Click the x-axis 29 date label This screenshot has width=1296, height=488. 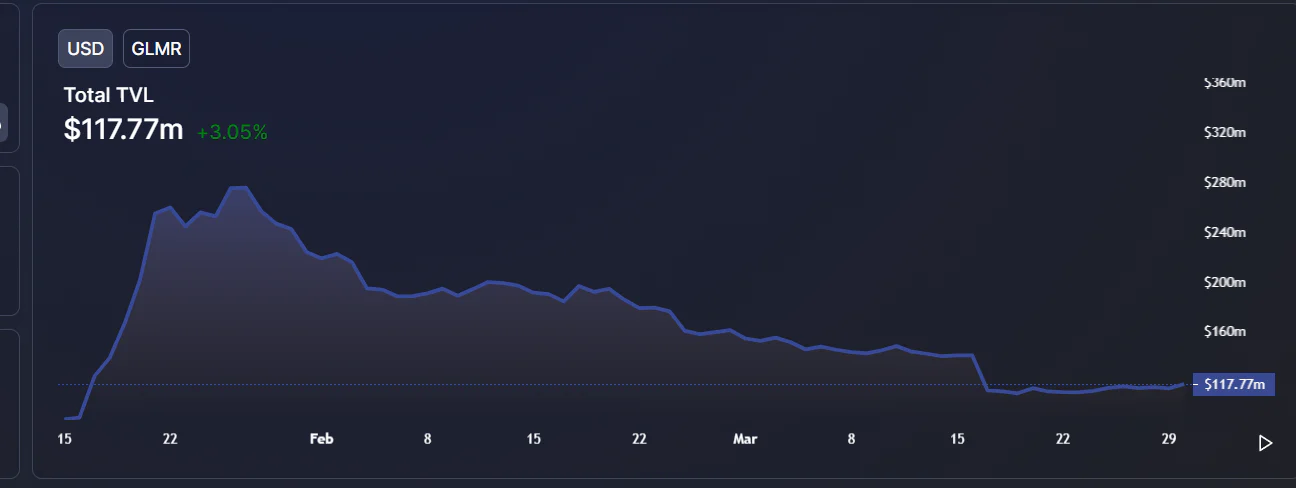pos(1168,438)
